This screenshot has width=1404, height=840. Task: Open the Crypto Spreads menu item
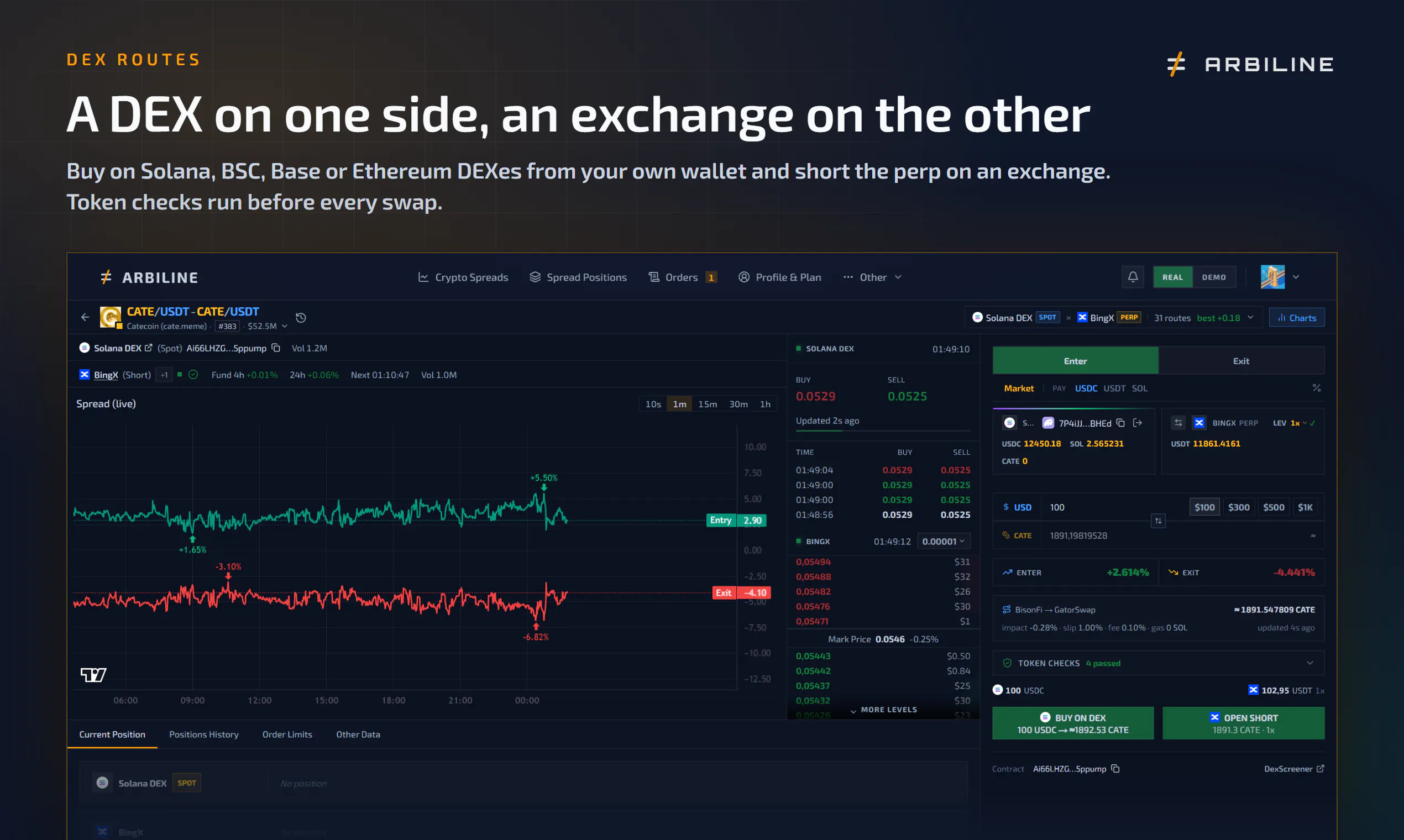(x=463, y=277)
